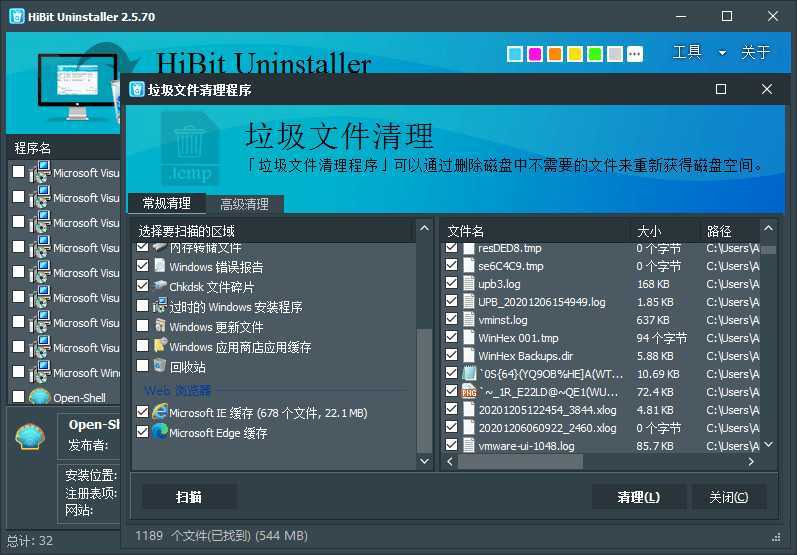797x555 pixels.
Task: Select the WinHex Backups.dir file row
Action: tap(601, 355)
